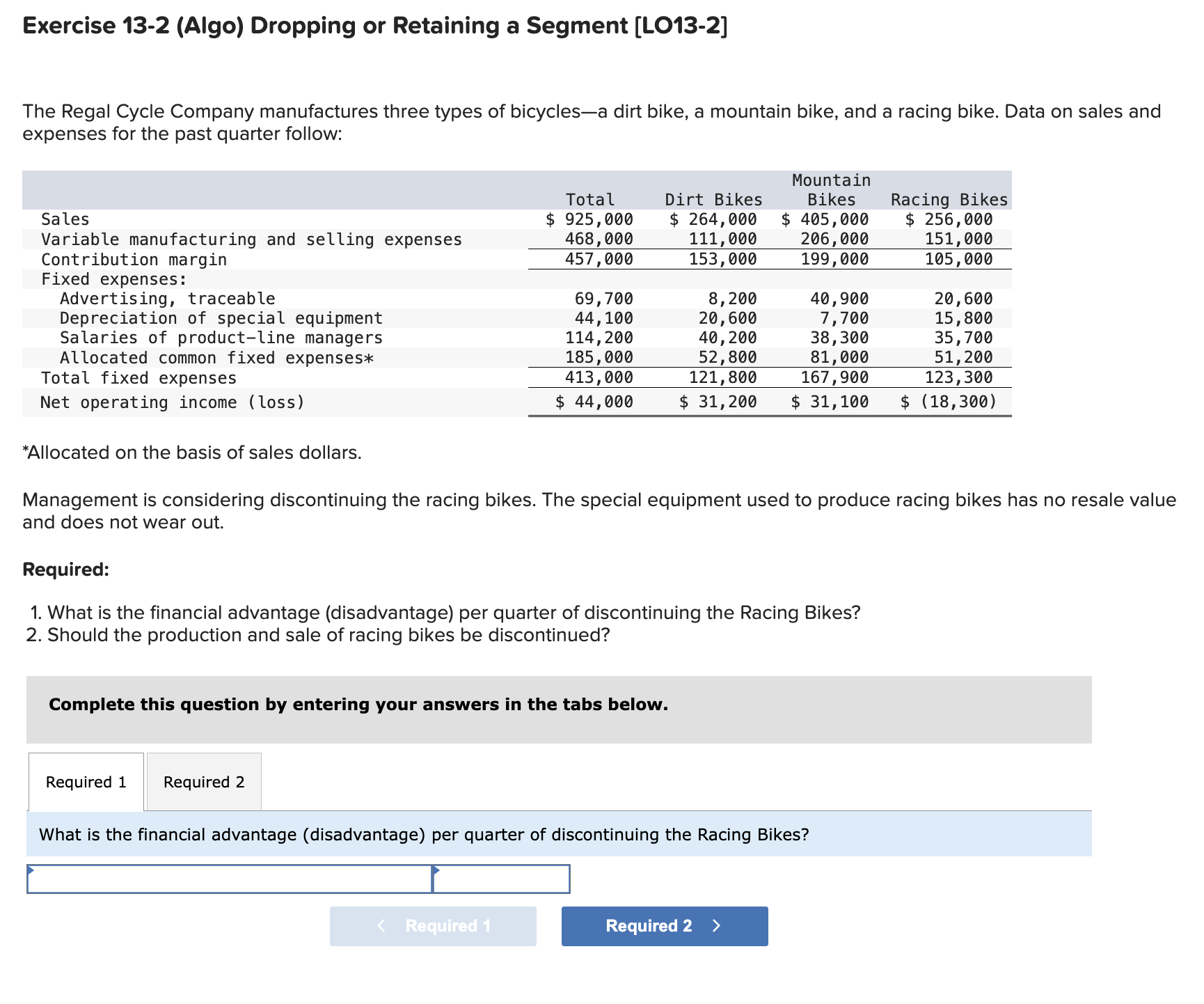Click into the first answer input field
1204x1004 pixels.
pos(230,879)
